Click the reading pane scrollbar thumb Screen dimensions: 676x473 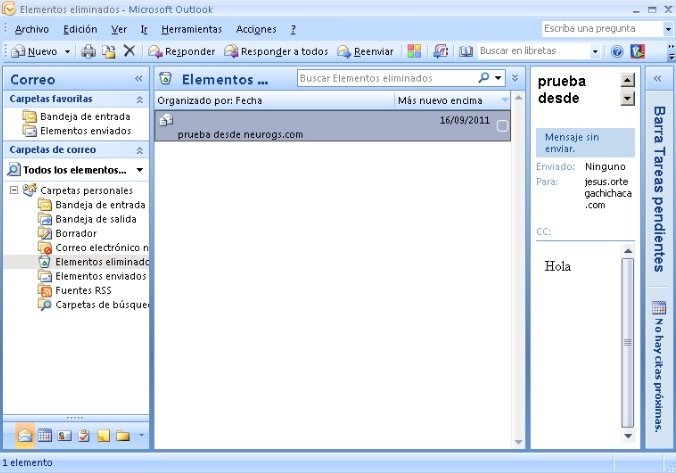tap(628, 343)
